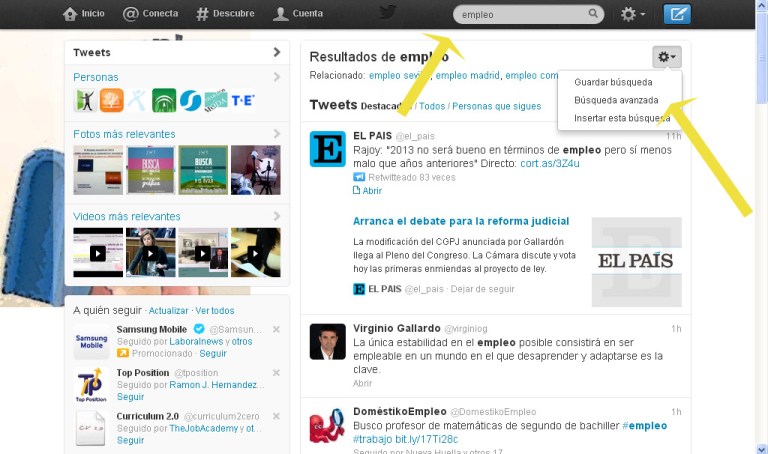Image resolution: width=768 pixels, height=454 pixels.
Task: Go to Inicio home icon
Action: [x=70, y=14]
